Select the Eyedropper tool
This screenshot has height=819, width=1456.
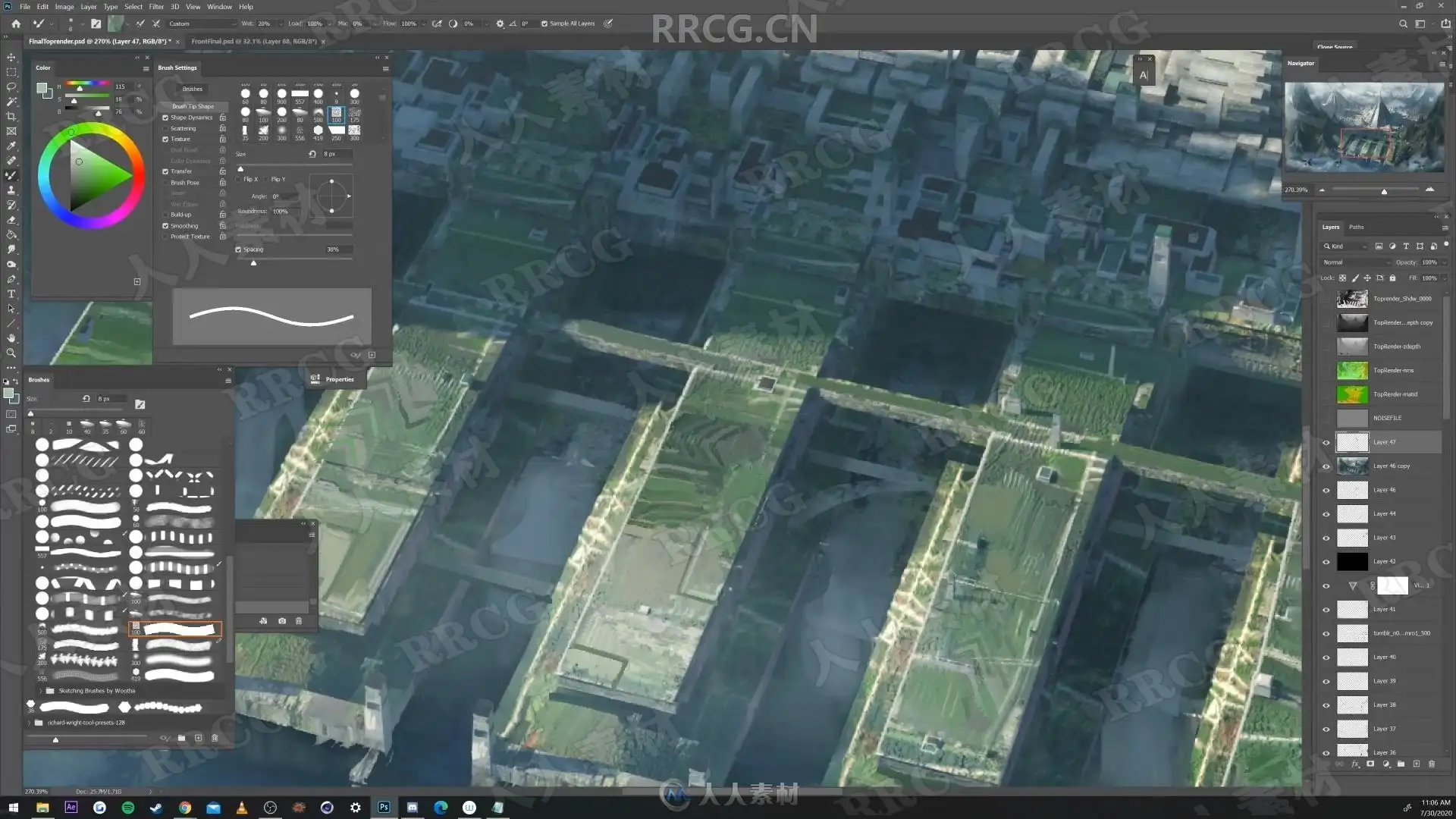click(11, 146)
